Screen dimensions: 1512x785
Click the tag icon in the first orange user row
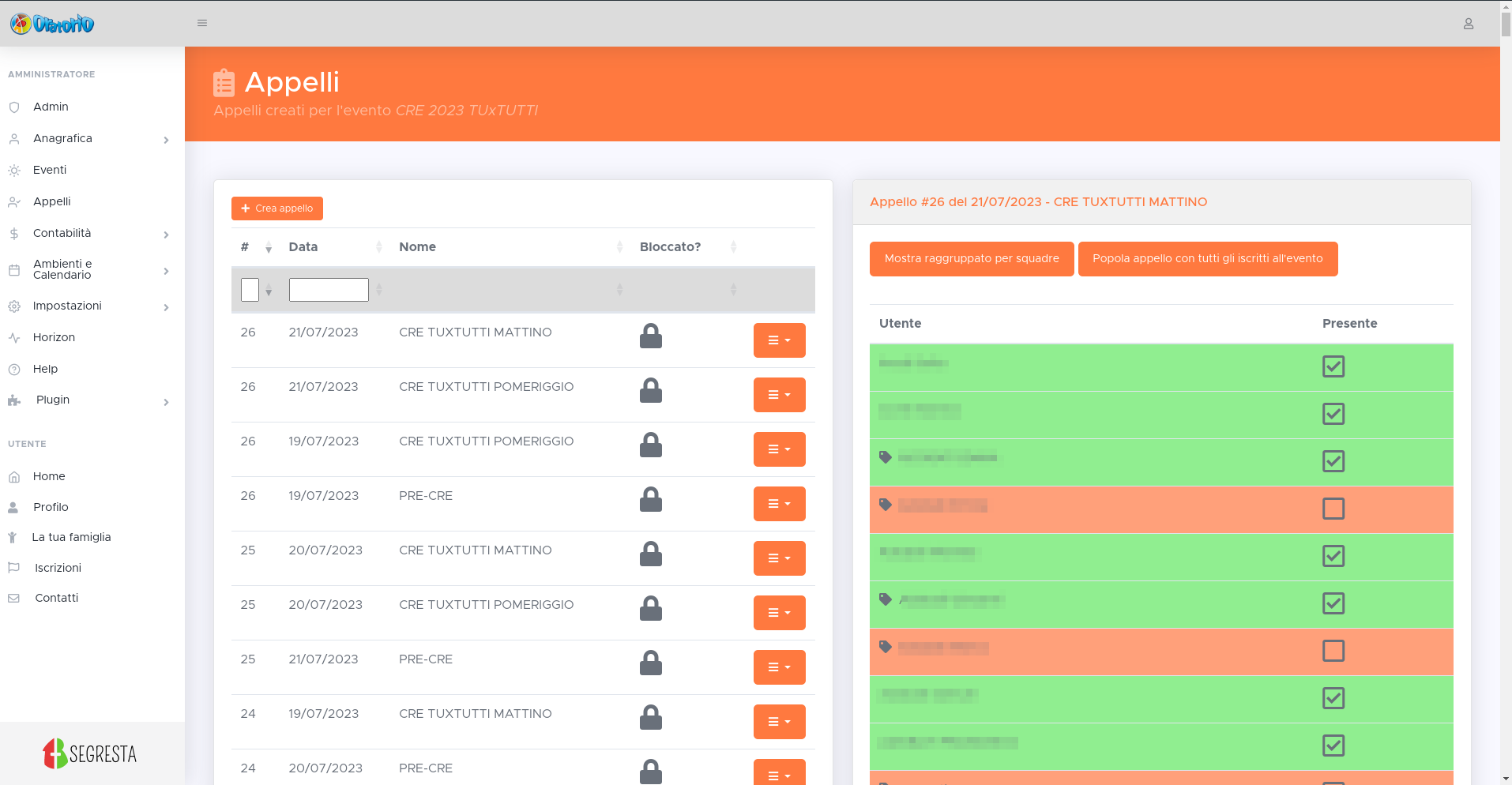(x=886, y=505)
